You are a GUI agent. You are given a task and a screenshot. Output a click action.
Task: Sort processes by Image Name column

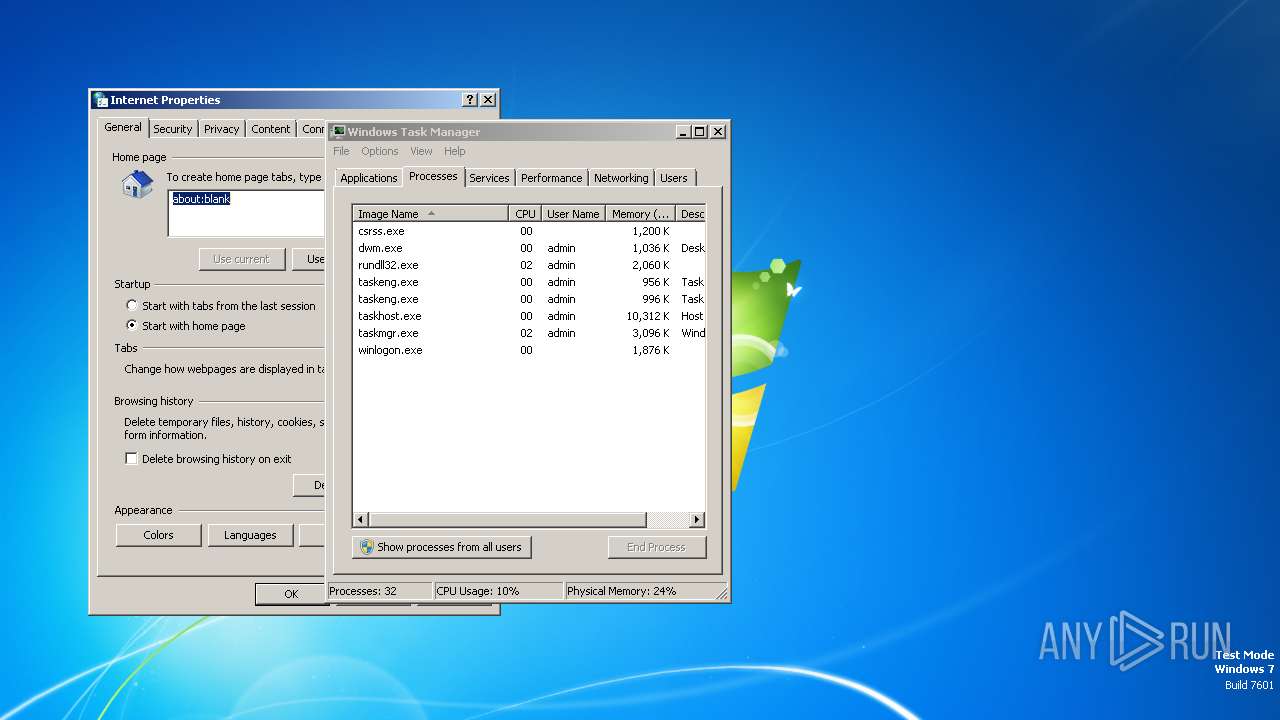(x=431, y=214)
